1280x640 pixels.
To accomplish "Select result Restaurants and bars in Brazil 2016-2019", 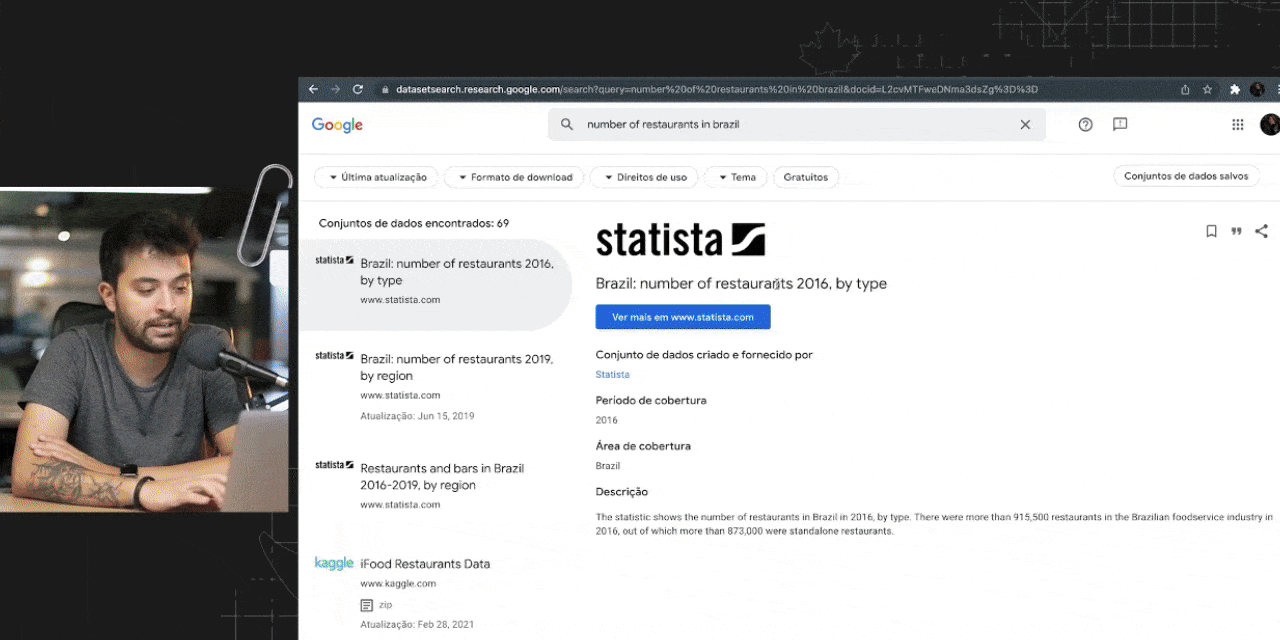I will pos(435,486).
